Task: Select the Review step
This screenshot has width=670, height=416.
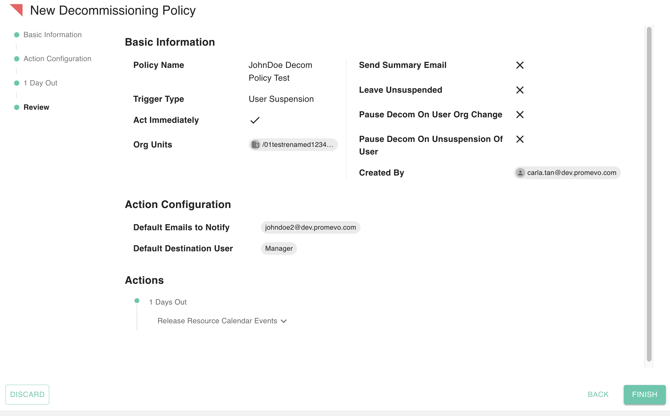Action: pyautogui.click(x=36, y=107)
